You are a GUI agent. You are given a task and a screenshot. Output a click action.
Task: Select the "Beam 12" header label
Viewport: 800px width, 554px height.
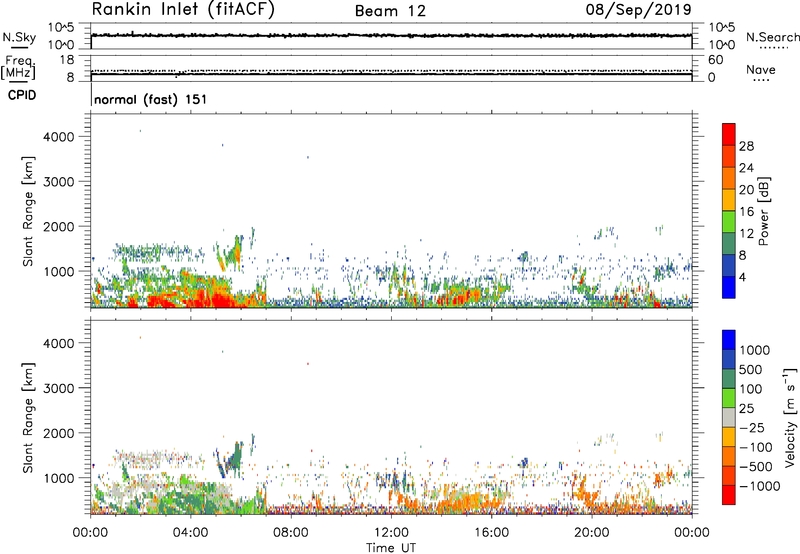coord(390,11)
